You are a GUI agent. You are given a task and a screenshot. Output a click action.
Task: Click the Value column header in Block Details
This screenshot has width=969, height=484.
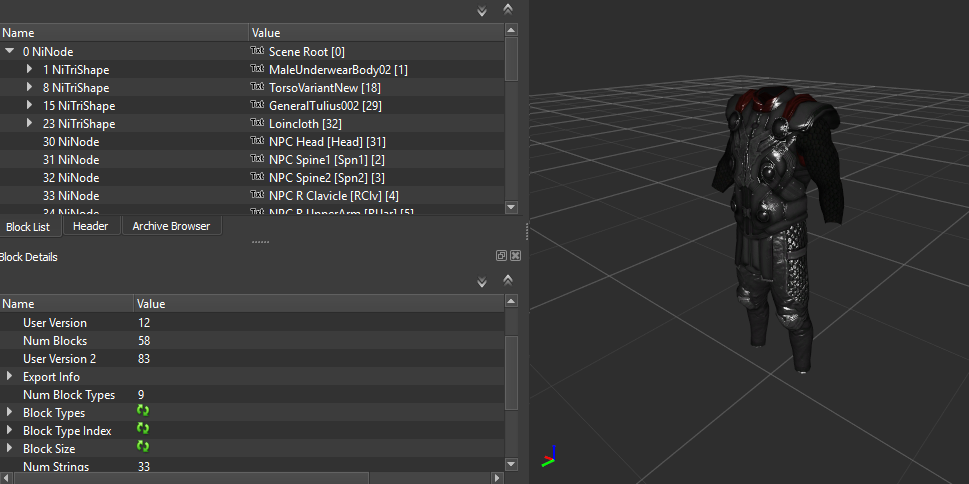(319, 304)
